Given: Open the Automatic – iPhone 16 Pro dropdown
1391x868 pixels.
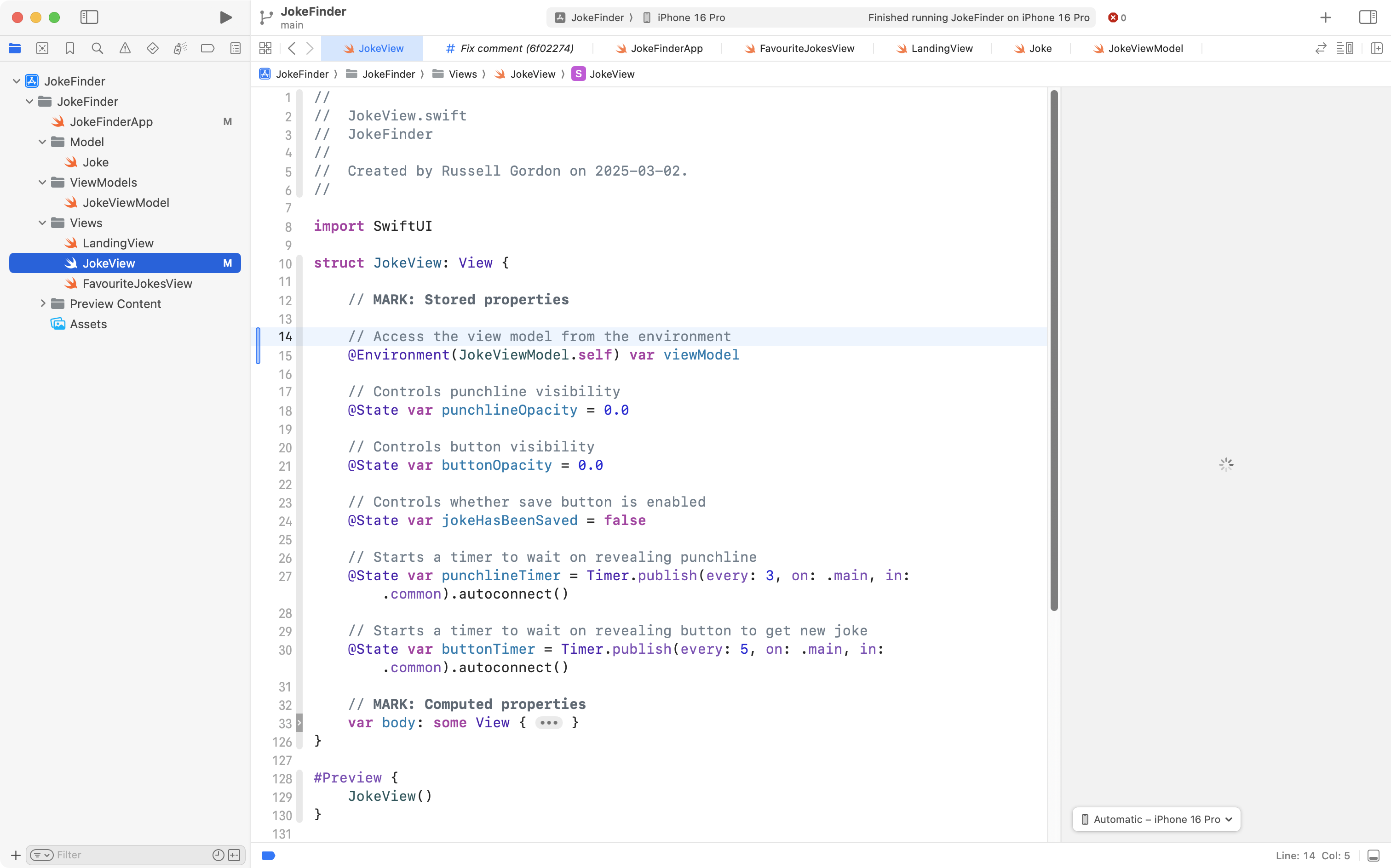Looking at the screenshot, I should pyautogui.click(x=1156, y=819).
